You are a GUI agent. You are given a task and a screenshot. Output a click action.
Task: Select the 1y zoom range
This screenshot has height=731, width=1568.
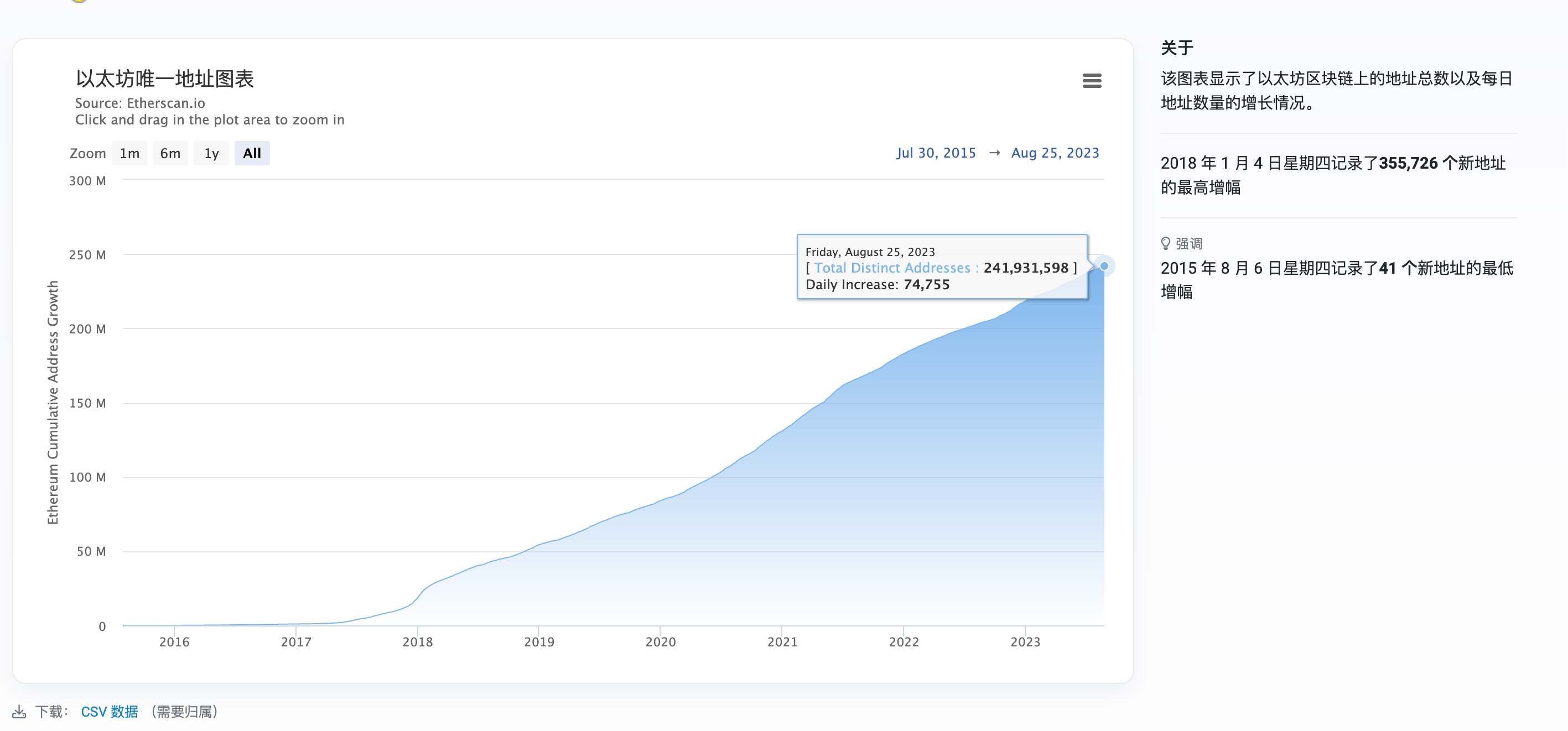click(211, 153)
